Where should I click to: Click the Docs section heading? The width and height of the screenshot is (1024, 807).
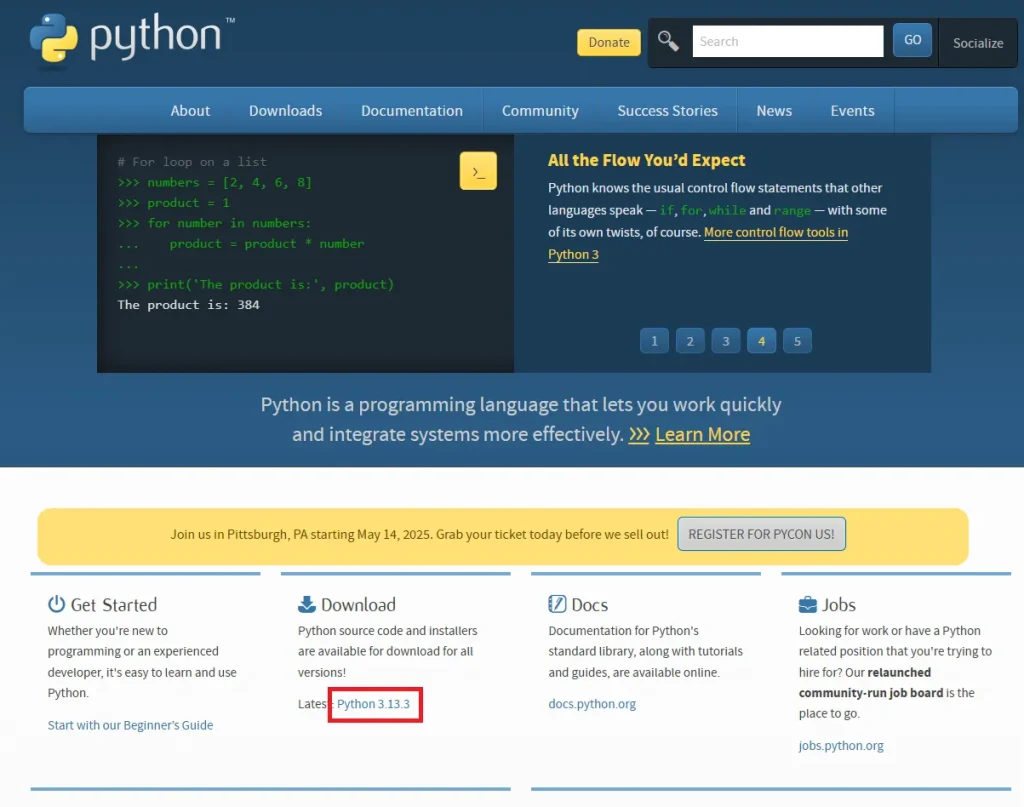coord(590,605)
